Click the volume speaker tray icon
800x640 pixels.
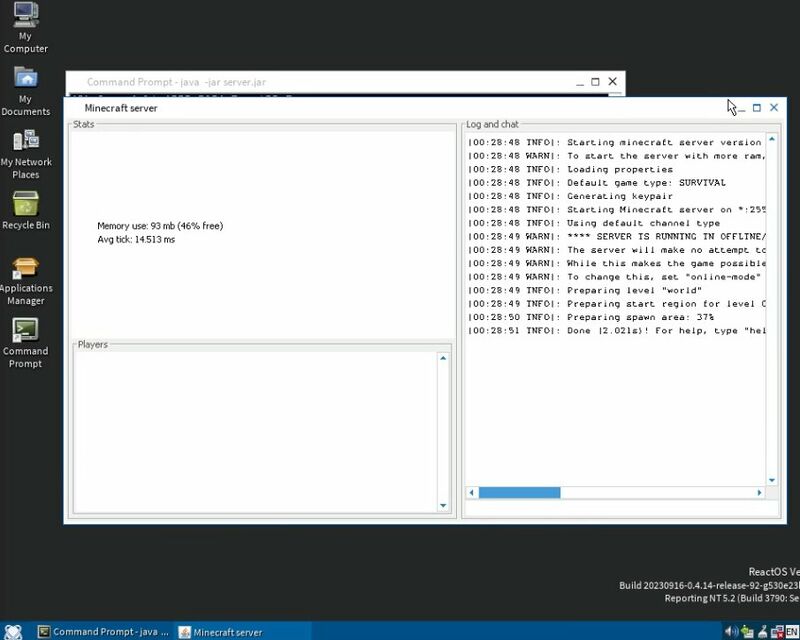tap(730, 632)
